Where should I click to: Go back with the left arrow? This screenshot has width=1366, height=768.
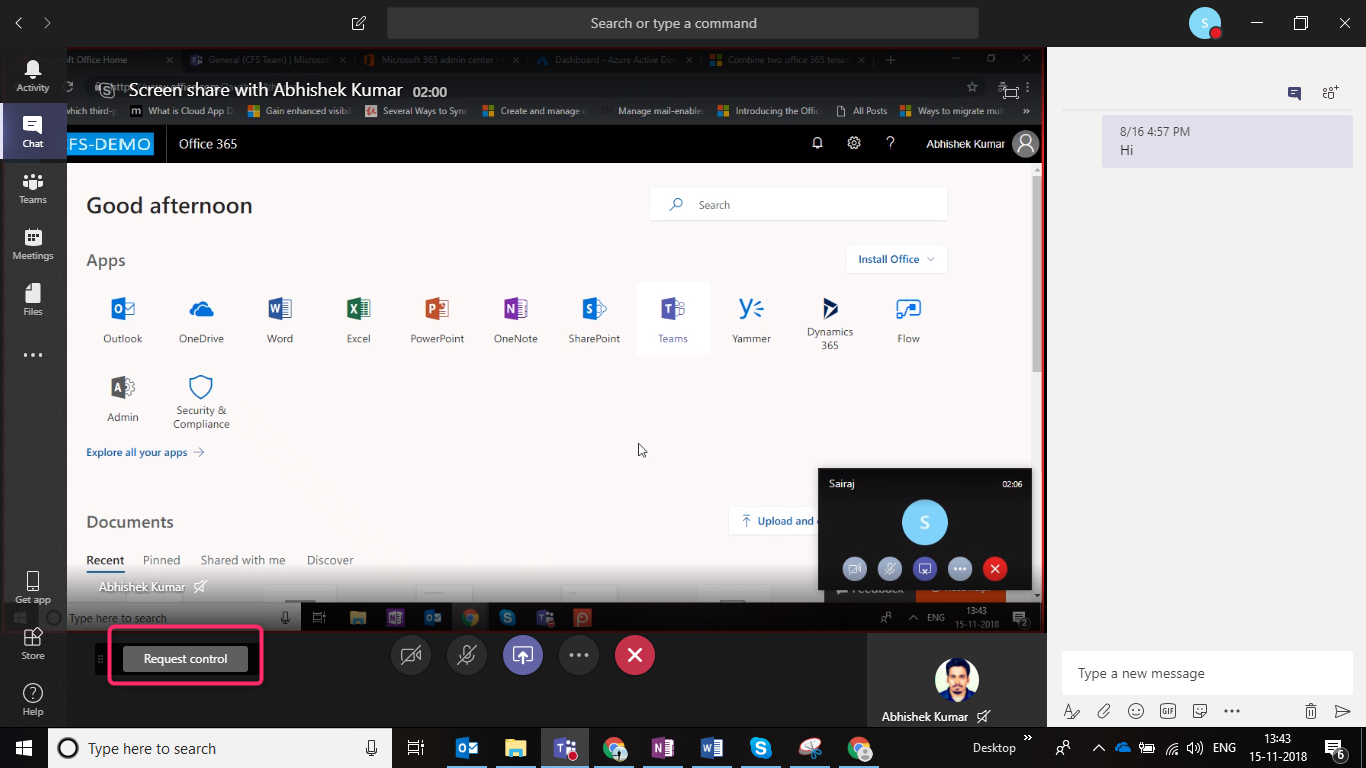pos(19,22)
